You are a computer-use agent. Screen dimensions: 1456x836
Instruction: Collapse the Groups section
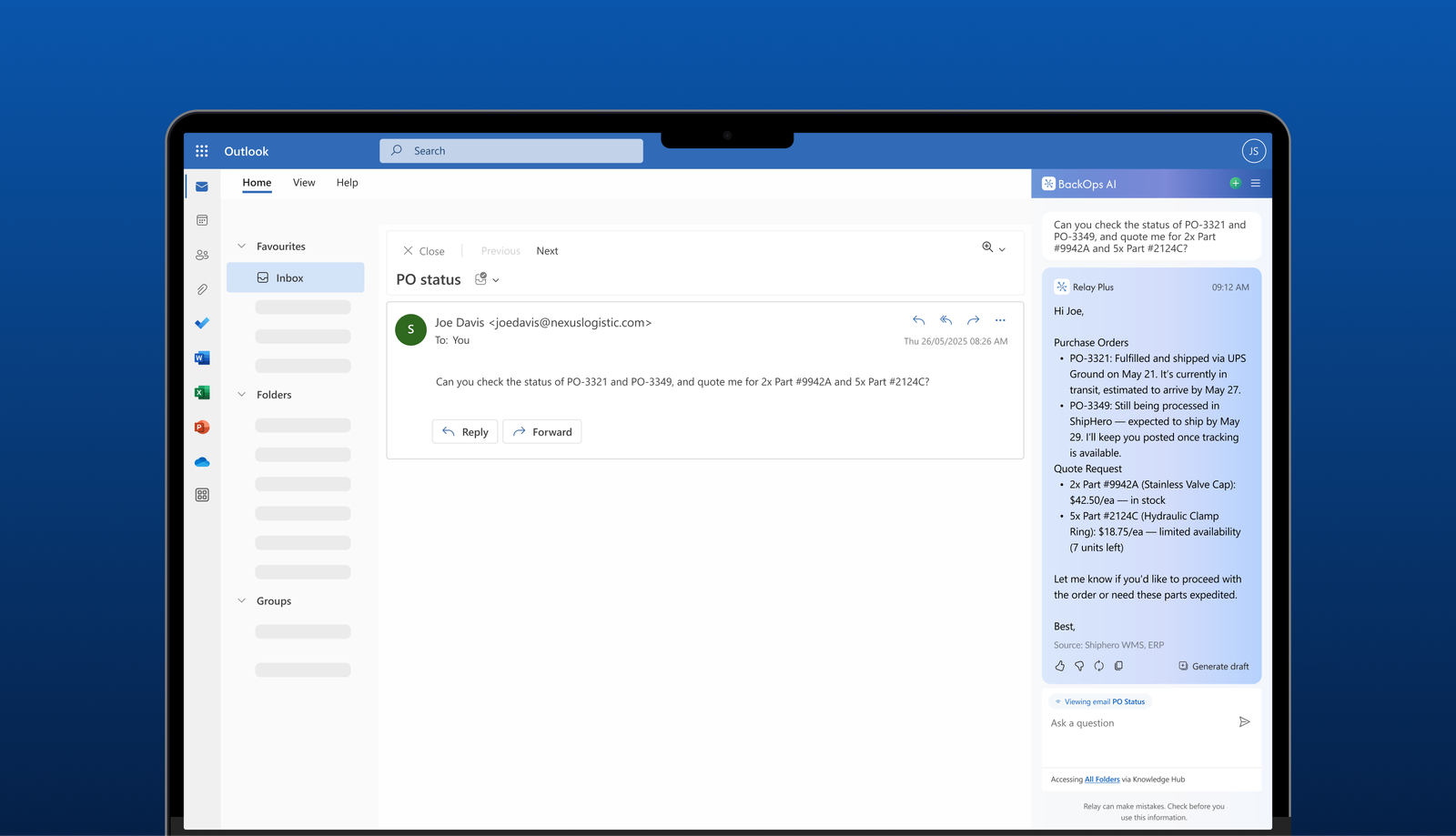point(241,600)
